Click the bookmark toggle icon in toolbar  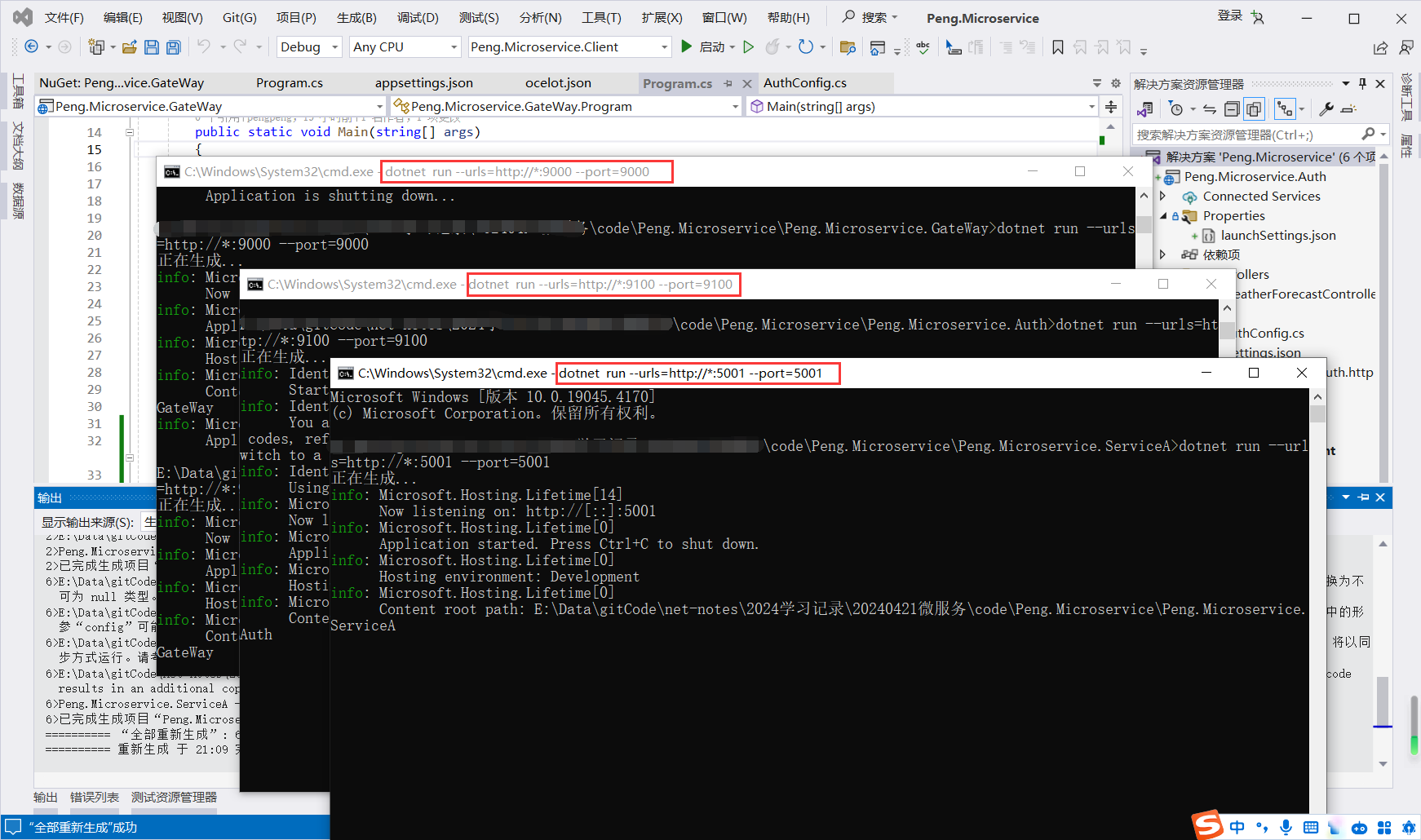coord(1058,47)
